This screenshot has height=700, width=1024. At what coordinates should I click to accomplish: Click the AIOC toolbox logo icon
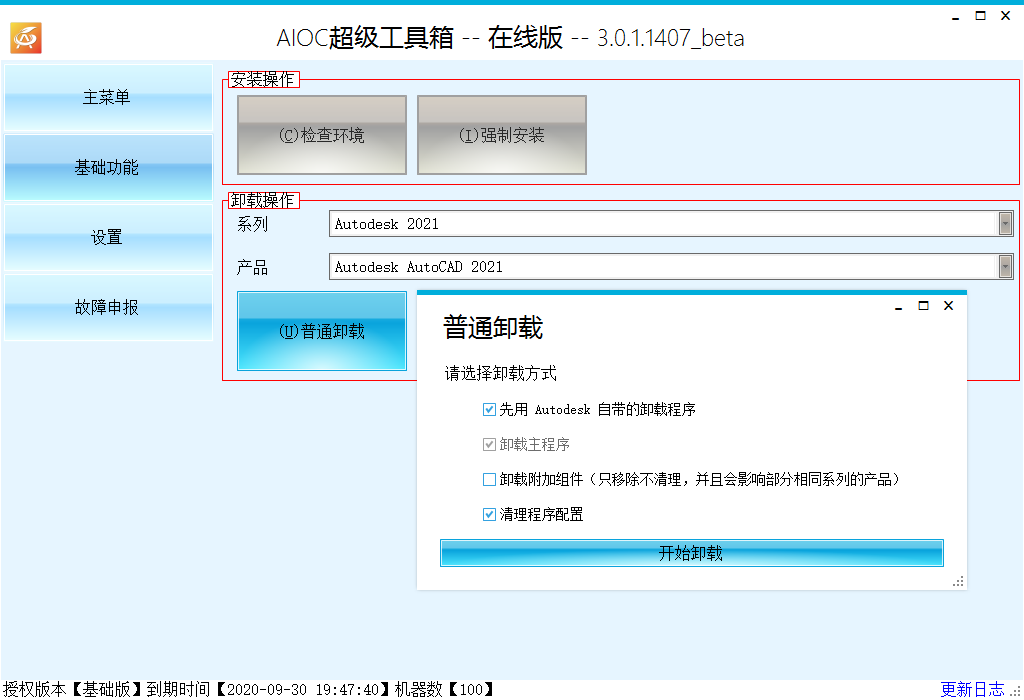[25, 38]
